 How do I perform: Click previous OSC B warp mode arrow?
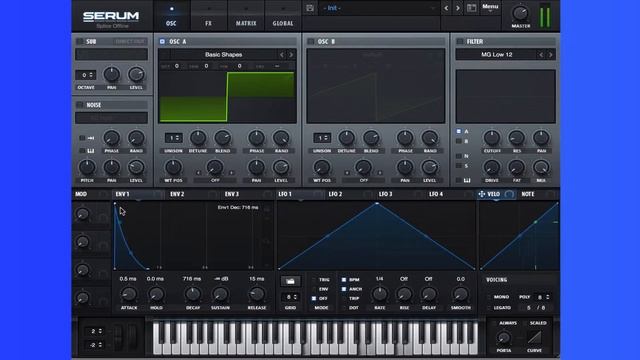point(347,173)
